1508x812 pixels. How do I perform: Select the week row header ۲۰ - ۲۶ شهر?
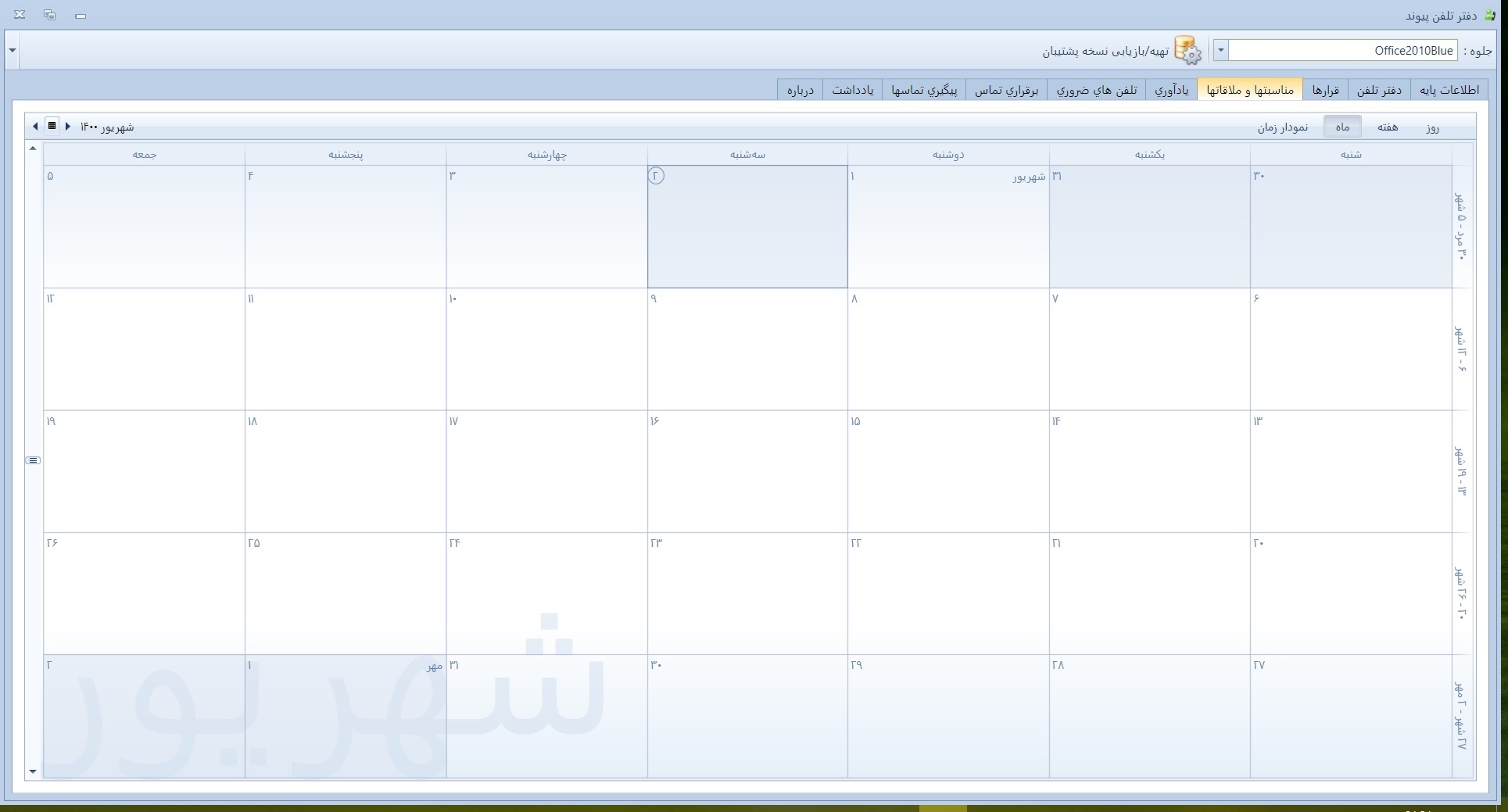coord(1461,594)
